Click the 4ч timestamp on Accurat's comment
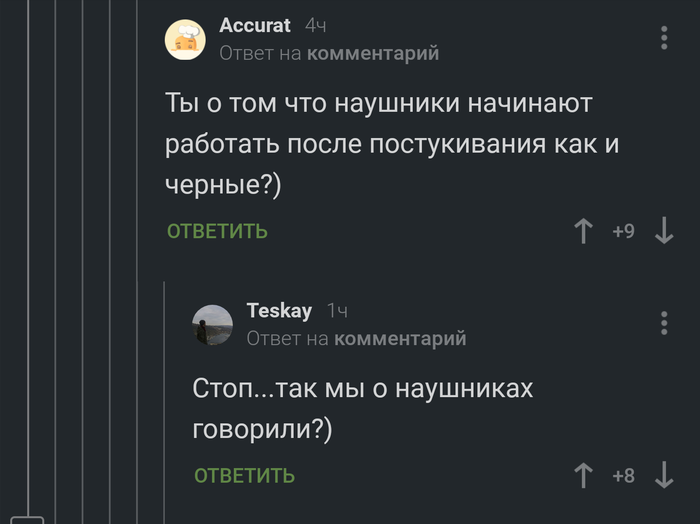Screen dimensions: 700x524 point(315,26)
